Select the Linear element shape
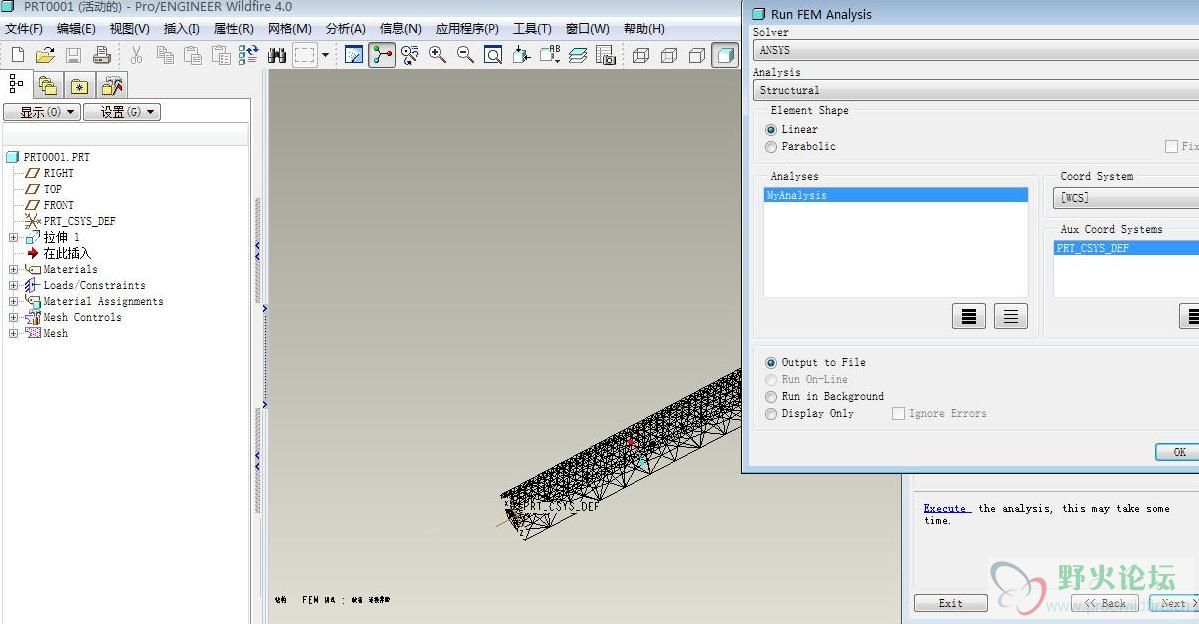 [x=771, y=130]
